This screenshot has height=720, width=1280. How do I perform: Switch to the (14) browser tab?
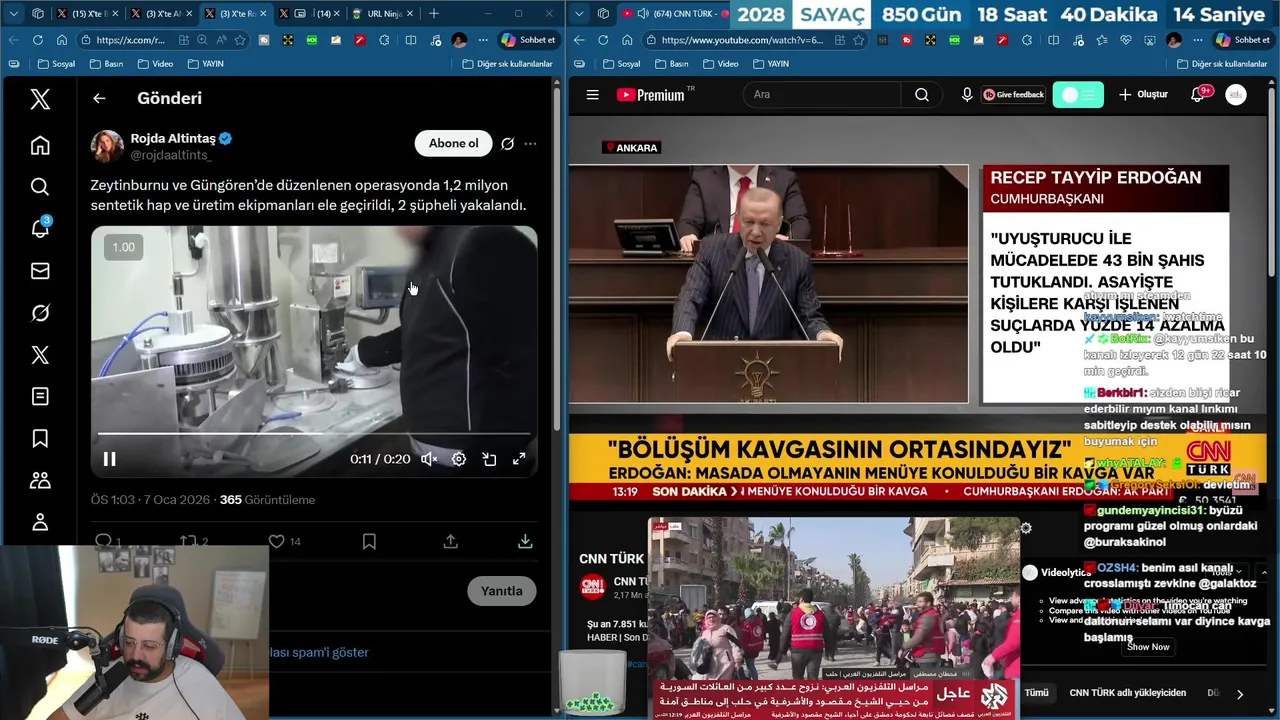311,13
